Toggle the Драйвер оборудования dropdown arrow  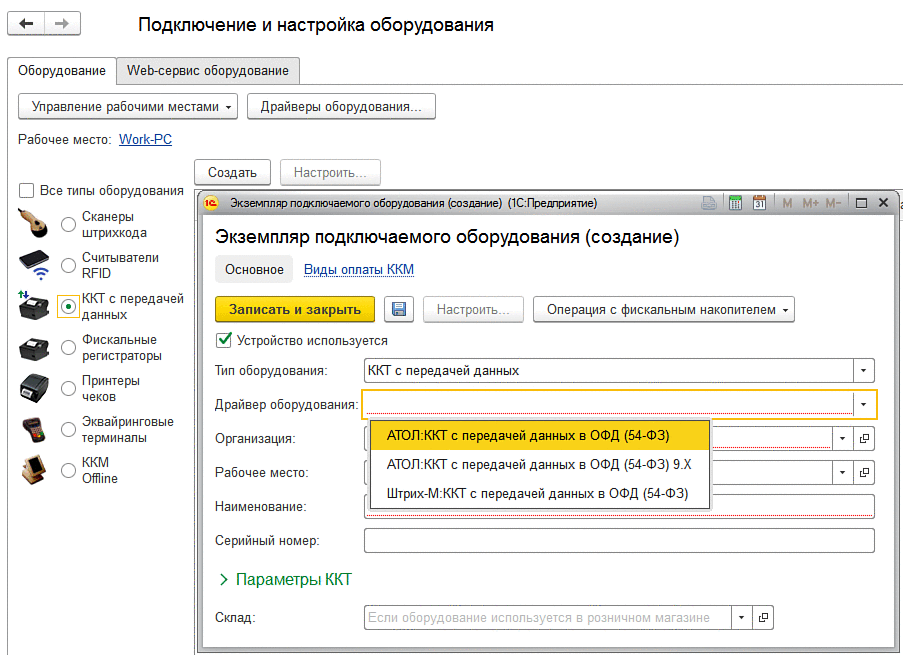pyautogui.click(x=863, y=404)
